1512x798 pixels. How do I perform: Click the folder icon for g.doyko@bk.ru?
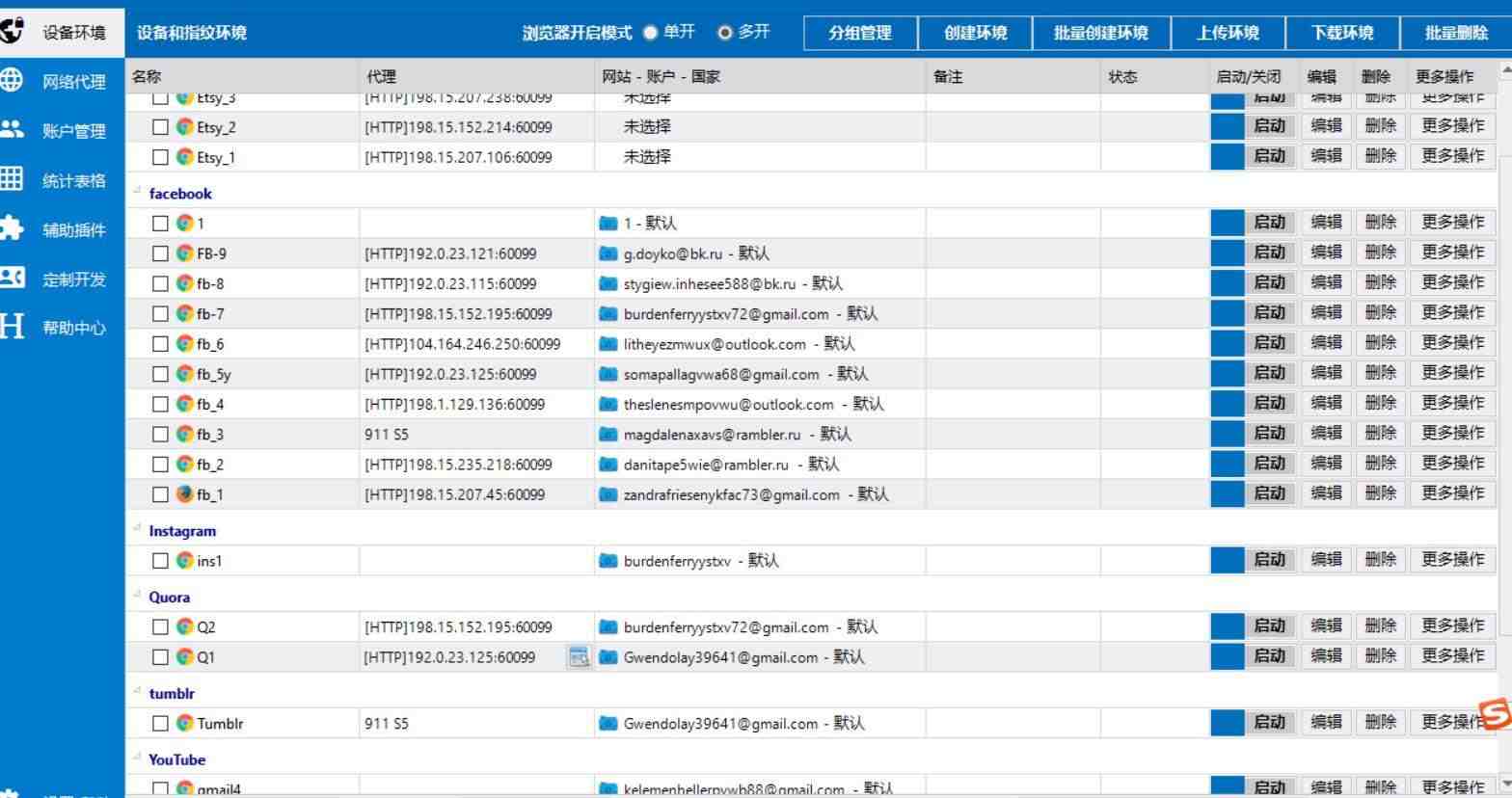tap(608, 253)
